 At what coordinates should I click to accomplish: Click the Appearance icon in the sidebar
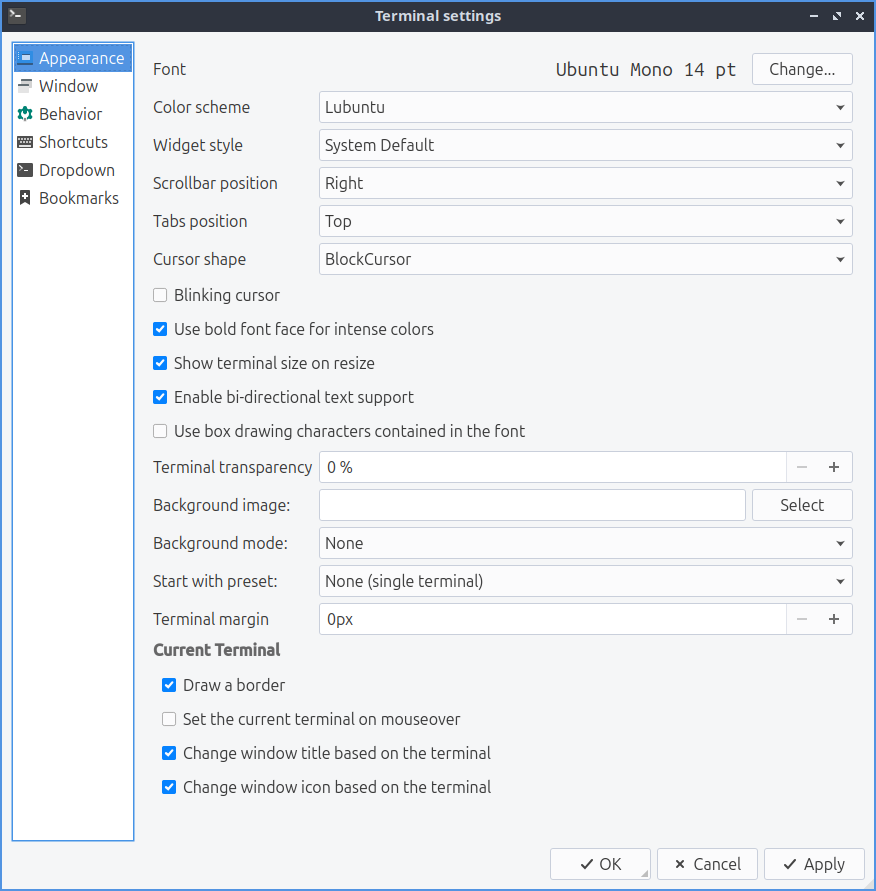(x=25, y=58)
